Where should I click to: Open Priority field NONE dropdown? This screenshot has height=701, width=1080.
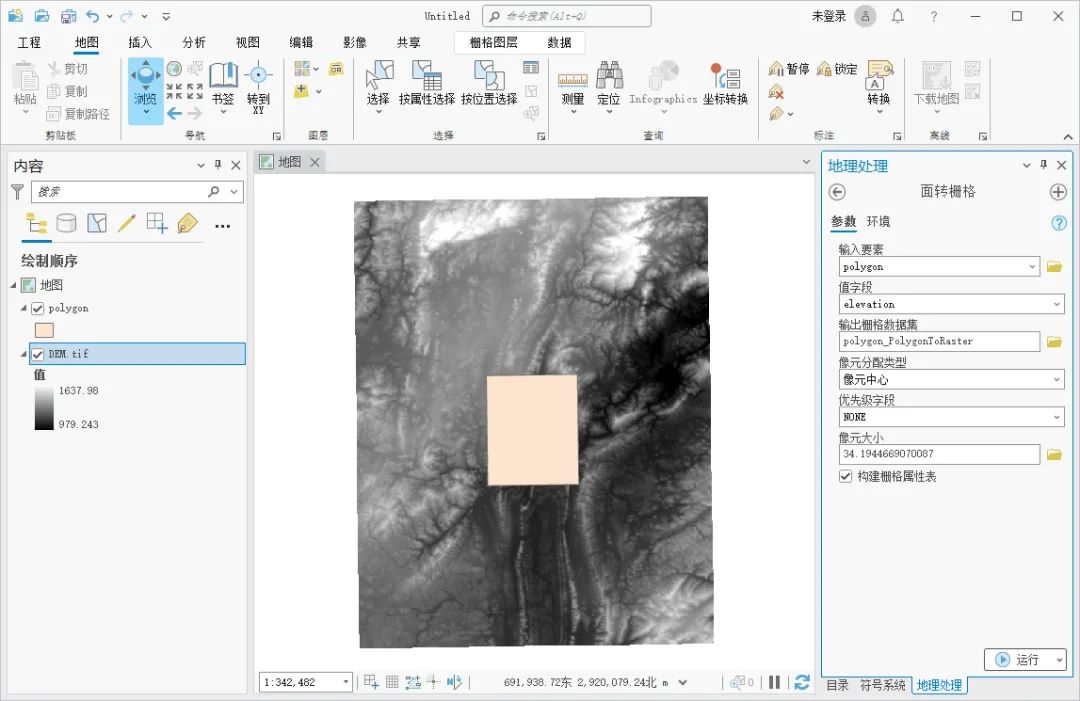1057,417
